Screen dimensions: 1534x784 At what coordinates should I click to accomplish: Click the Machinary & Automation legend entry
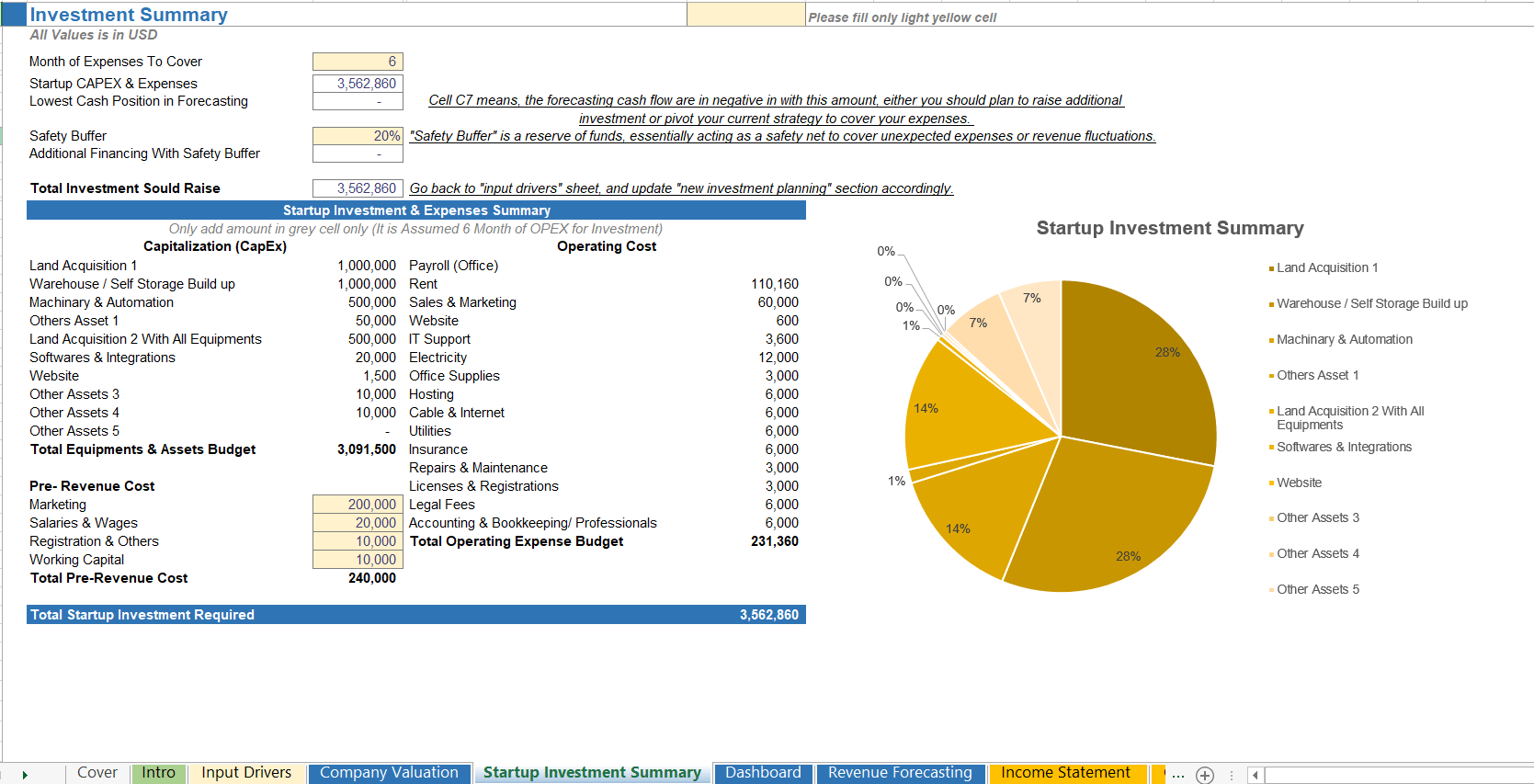pos(1344,339)
